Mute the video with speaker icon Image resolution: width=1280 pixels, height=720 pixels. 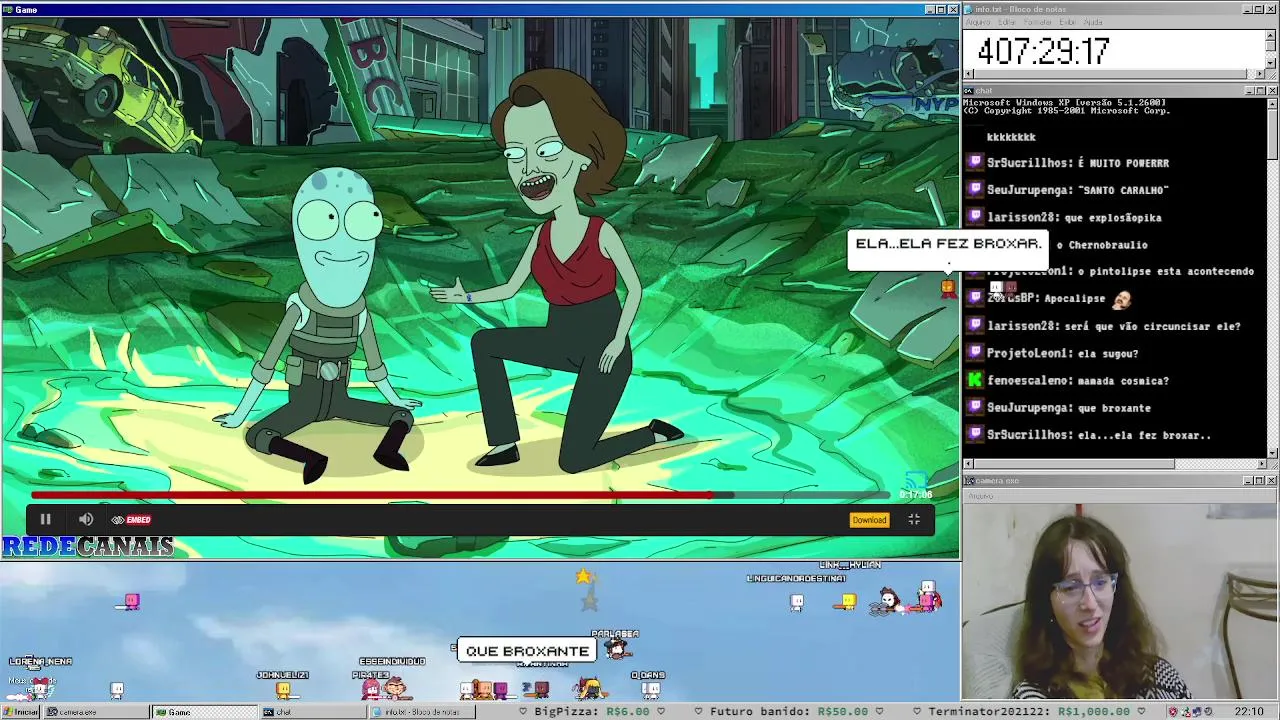click(86, 519)
